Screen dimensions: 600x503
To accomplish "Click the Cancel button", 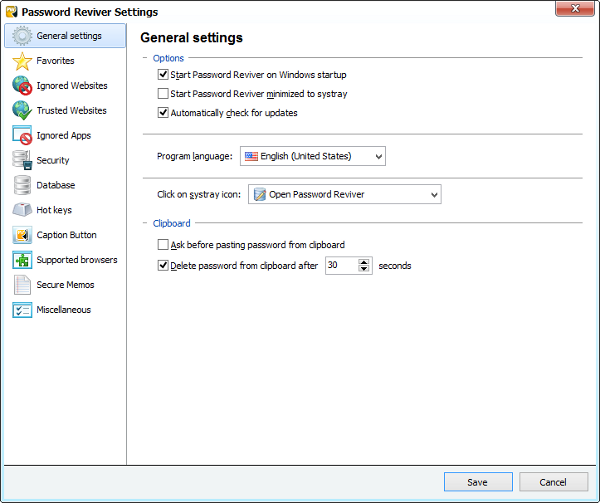I will pyautogui.click(x=553, y=482).
